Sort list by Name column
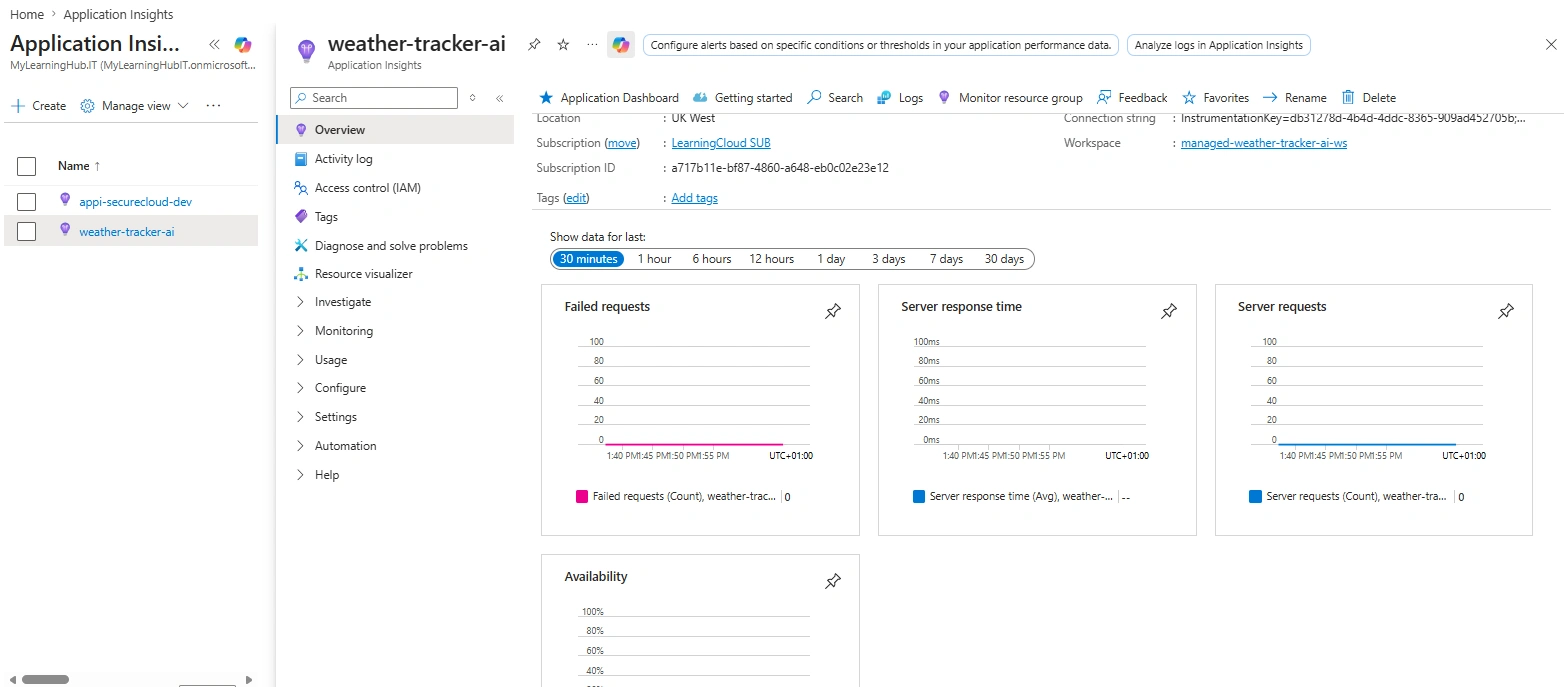Viewport: 1564px width, 687px height. tap(79, 166)
